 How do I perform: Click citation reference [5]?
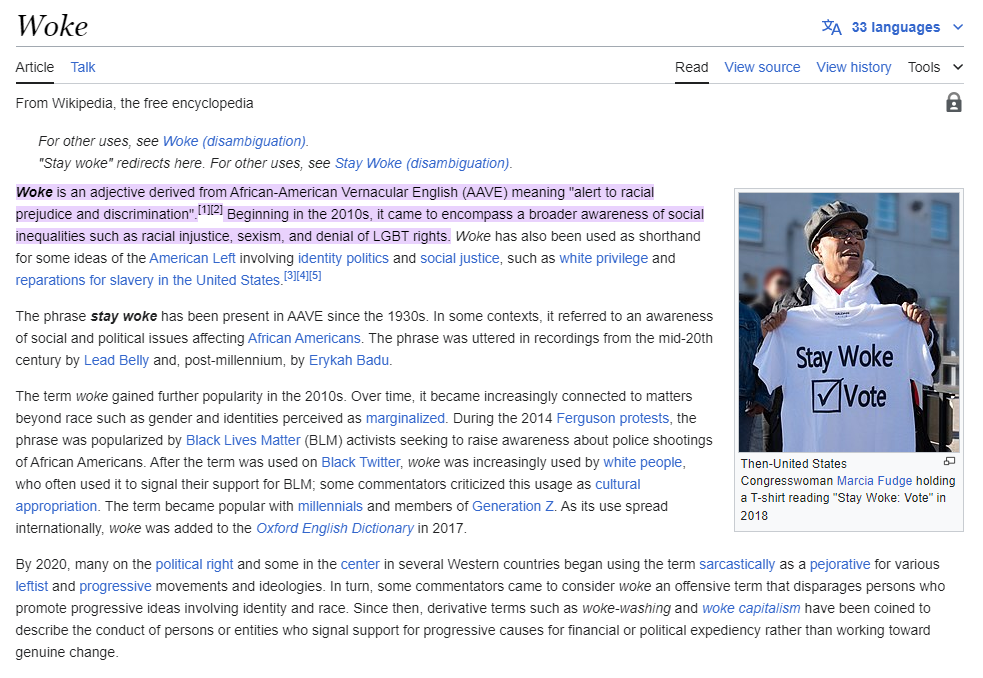click(x=315, y=275)
